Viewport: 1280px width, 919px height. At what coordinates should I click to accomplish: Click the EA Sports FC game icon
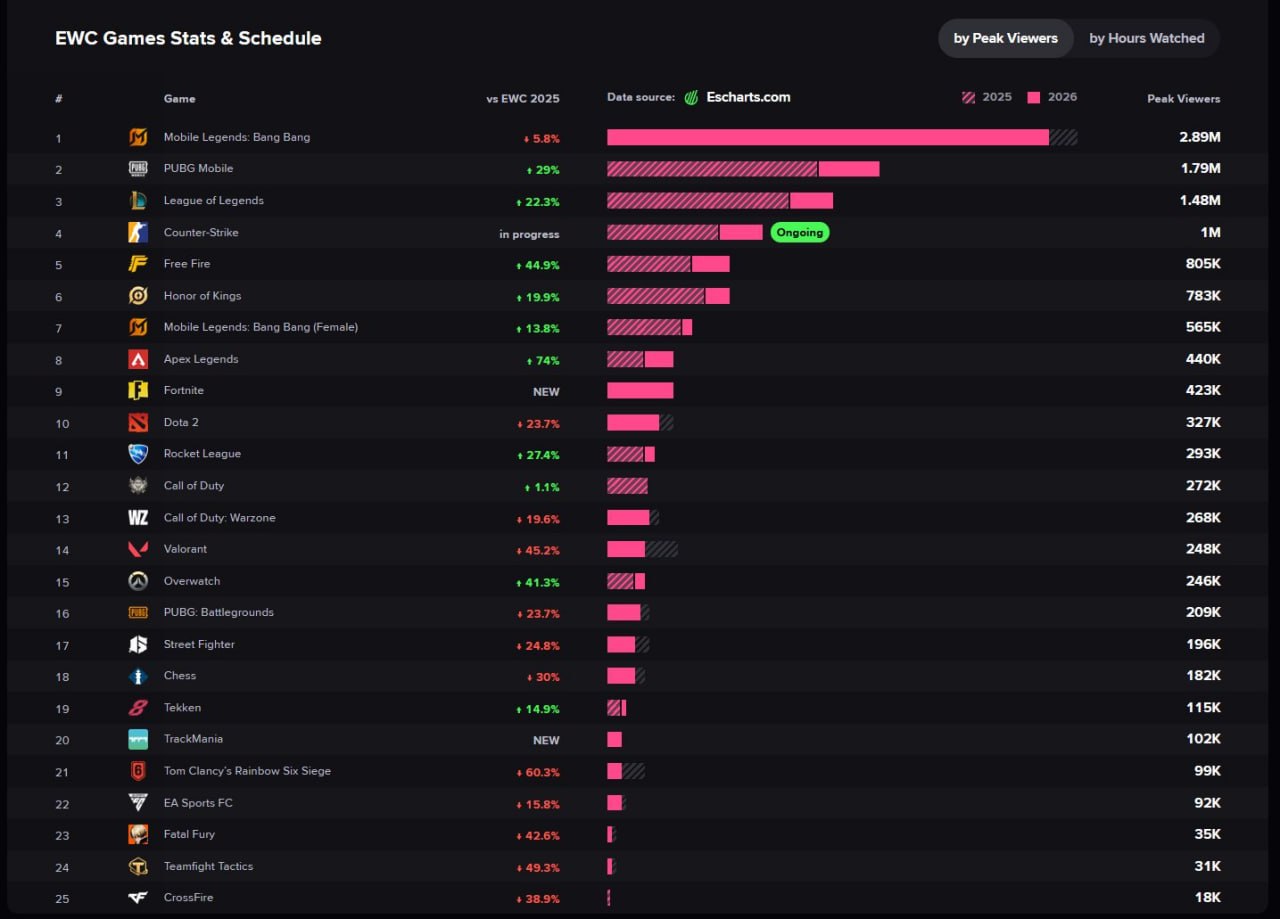(x=138, y=803)
